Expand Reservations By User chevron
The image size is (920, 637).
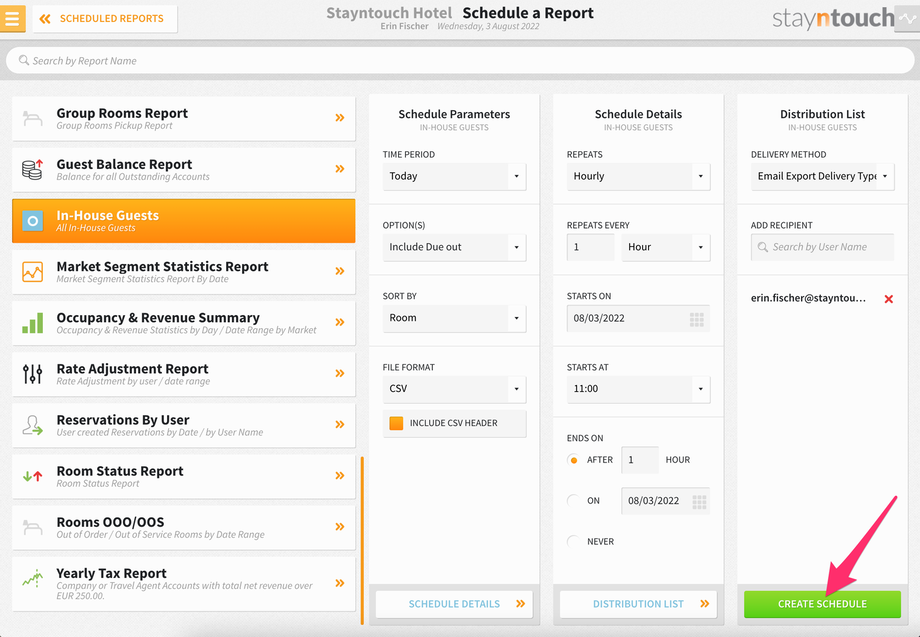[340, 424]
